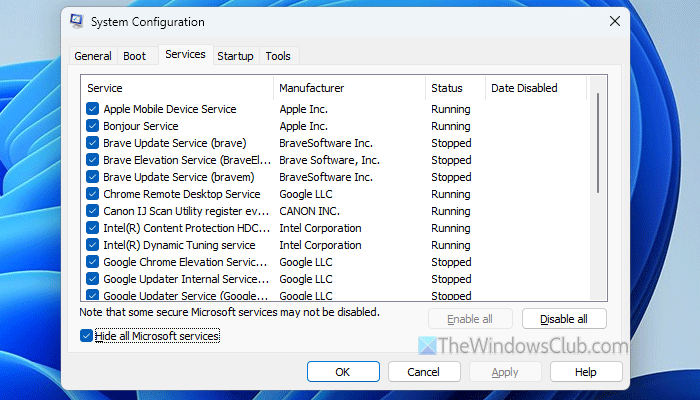Uncheck Canon IJ Scan Utility service

[92, 210]
